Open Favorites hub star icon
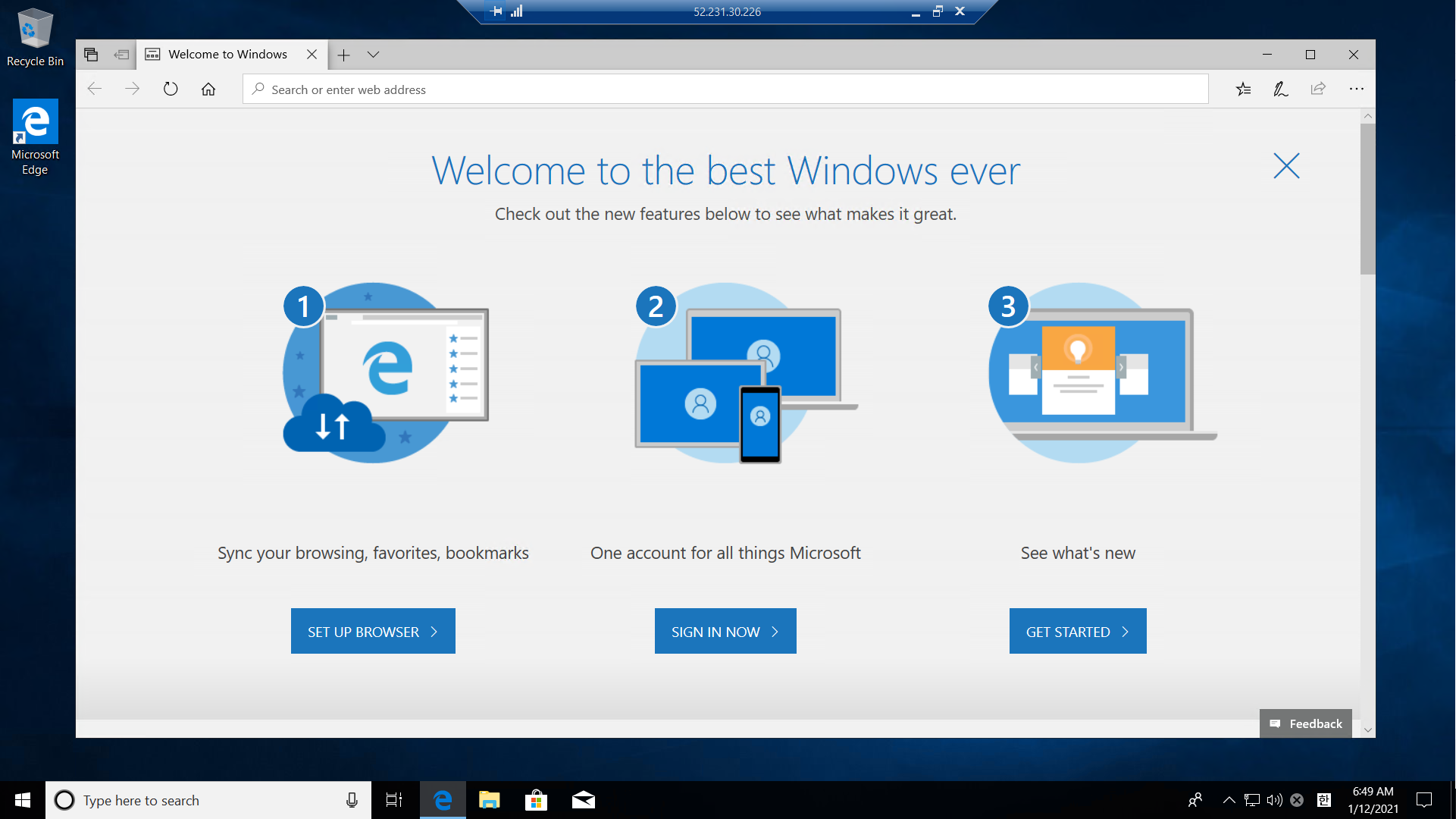The image size is (1456, 819). [x=1243, y=89]
